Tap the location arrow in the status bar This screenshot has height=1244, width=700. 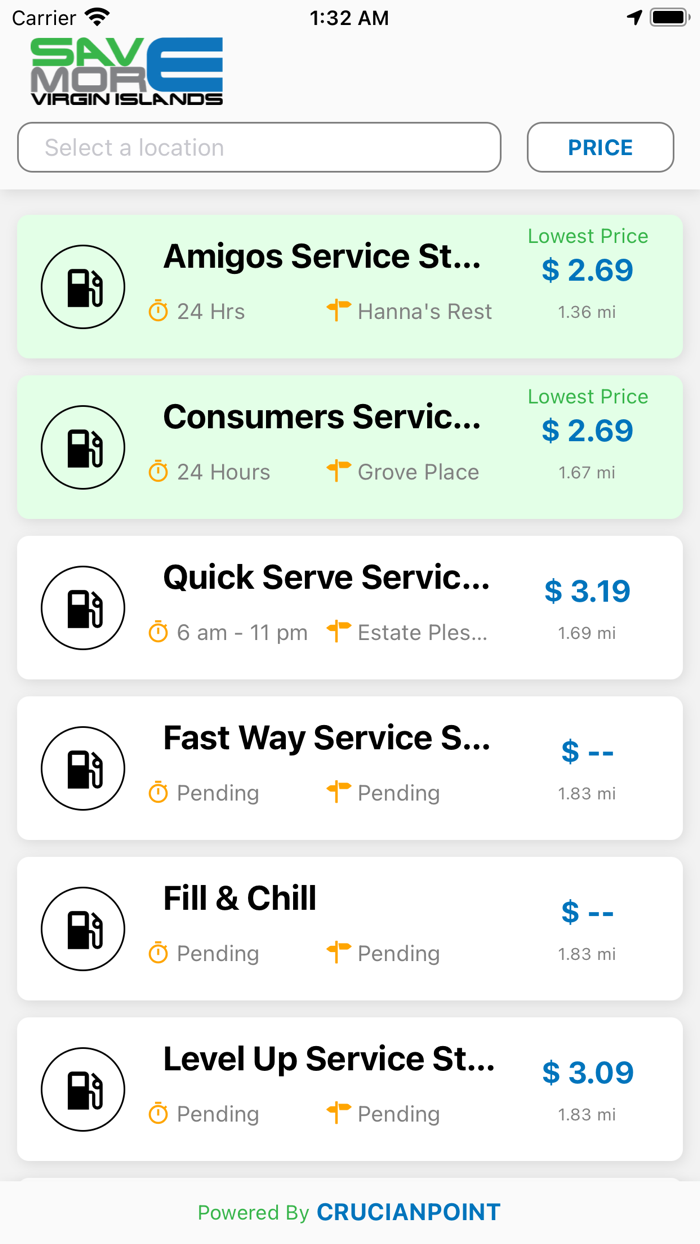(x=634, y=18)
